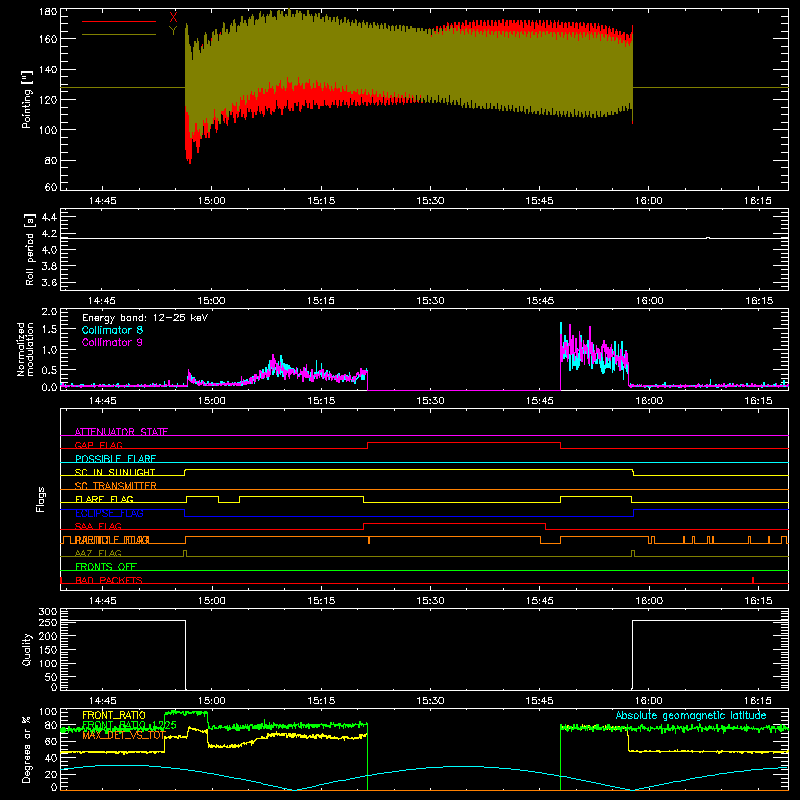
Task: Select 'Absolute geomagnetic latitude' label
Action: (691, 715)
